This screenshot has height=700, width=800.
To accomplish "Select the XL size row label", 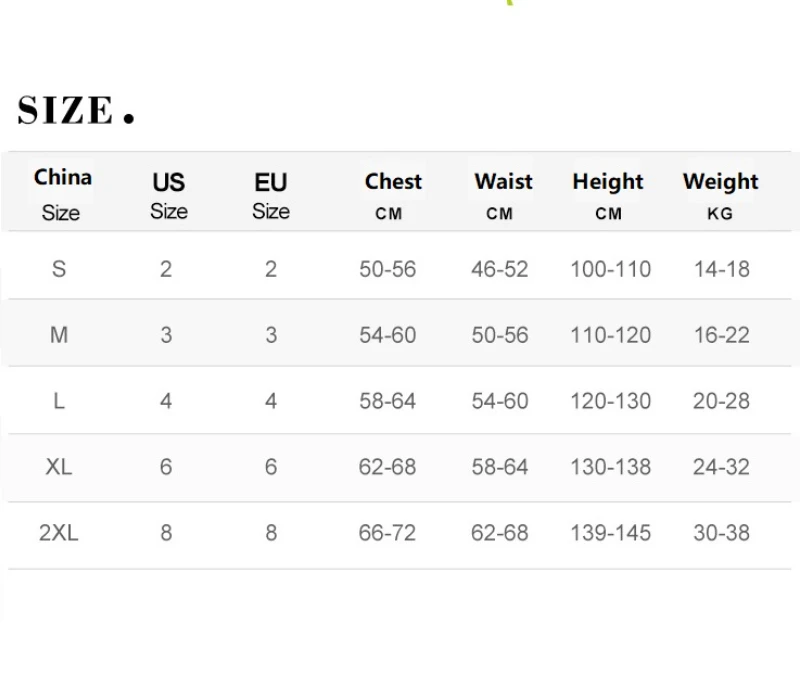I will click(59, 467).
